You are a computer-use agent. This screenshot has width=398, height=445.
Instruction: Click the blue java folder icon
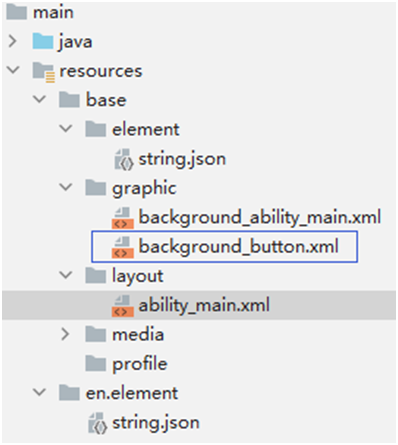click(x=43, y=41)
